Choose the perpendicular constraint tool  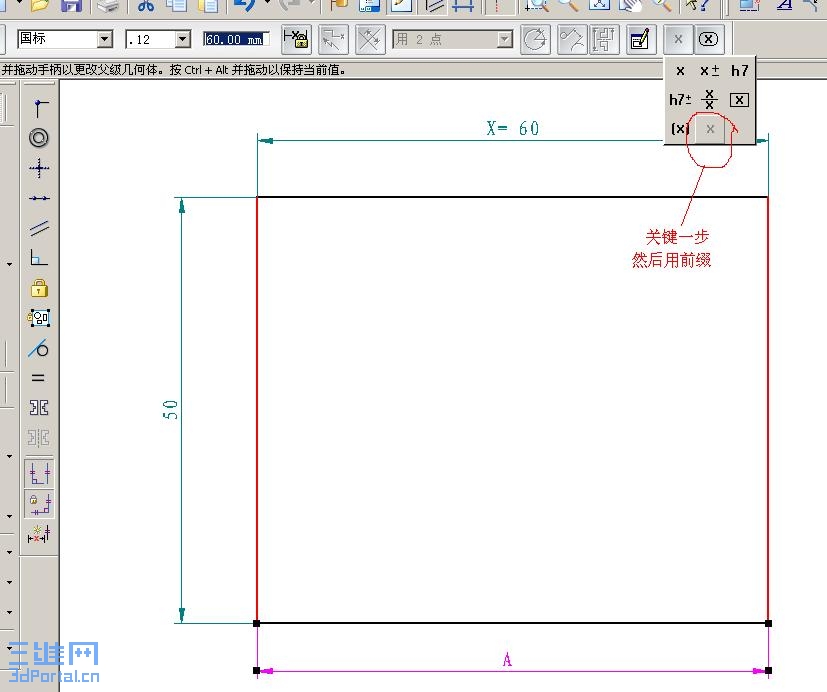tap(38, 258)
